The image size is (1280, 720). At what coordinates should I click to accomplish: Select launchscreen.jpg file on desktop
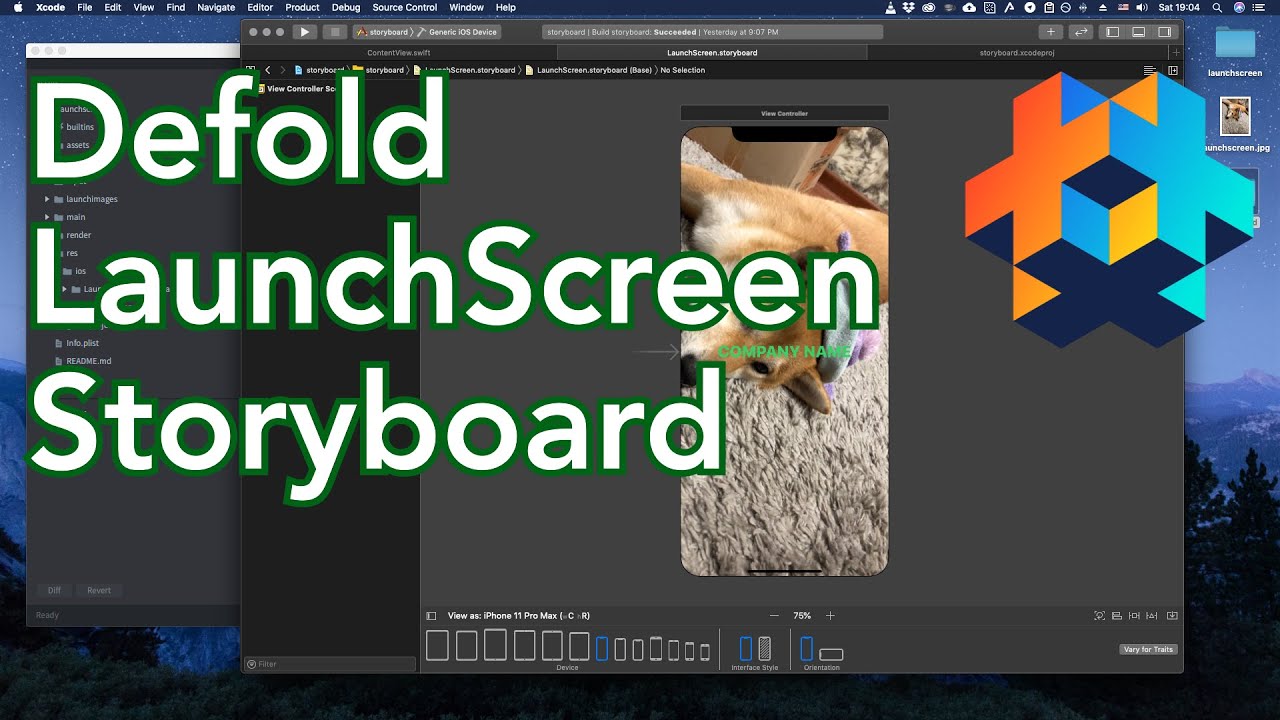click(1235, 125)
